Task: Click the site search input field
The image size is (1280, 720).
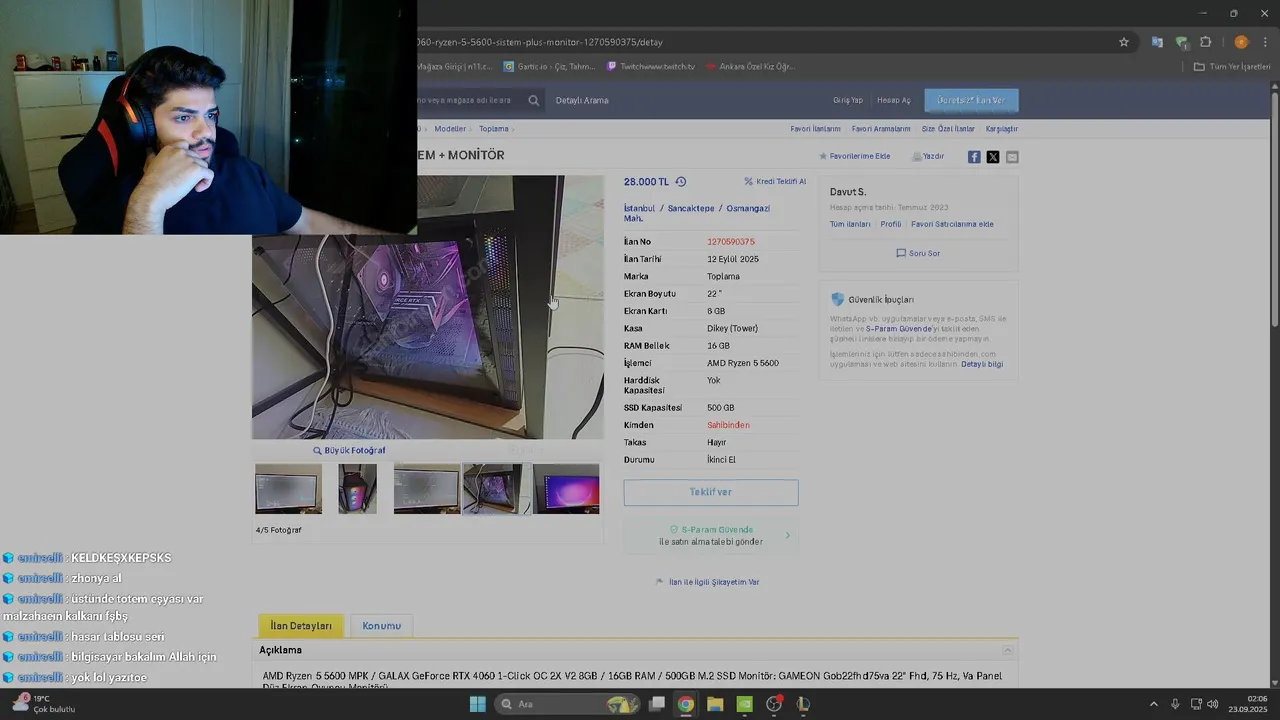Action: pos(468,100)
